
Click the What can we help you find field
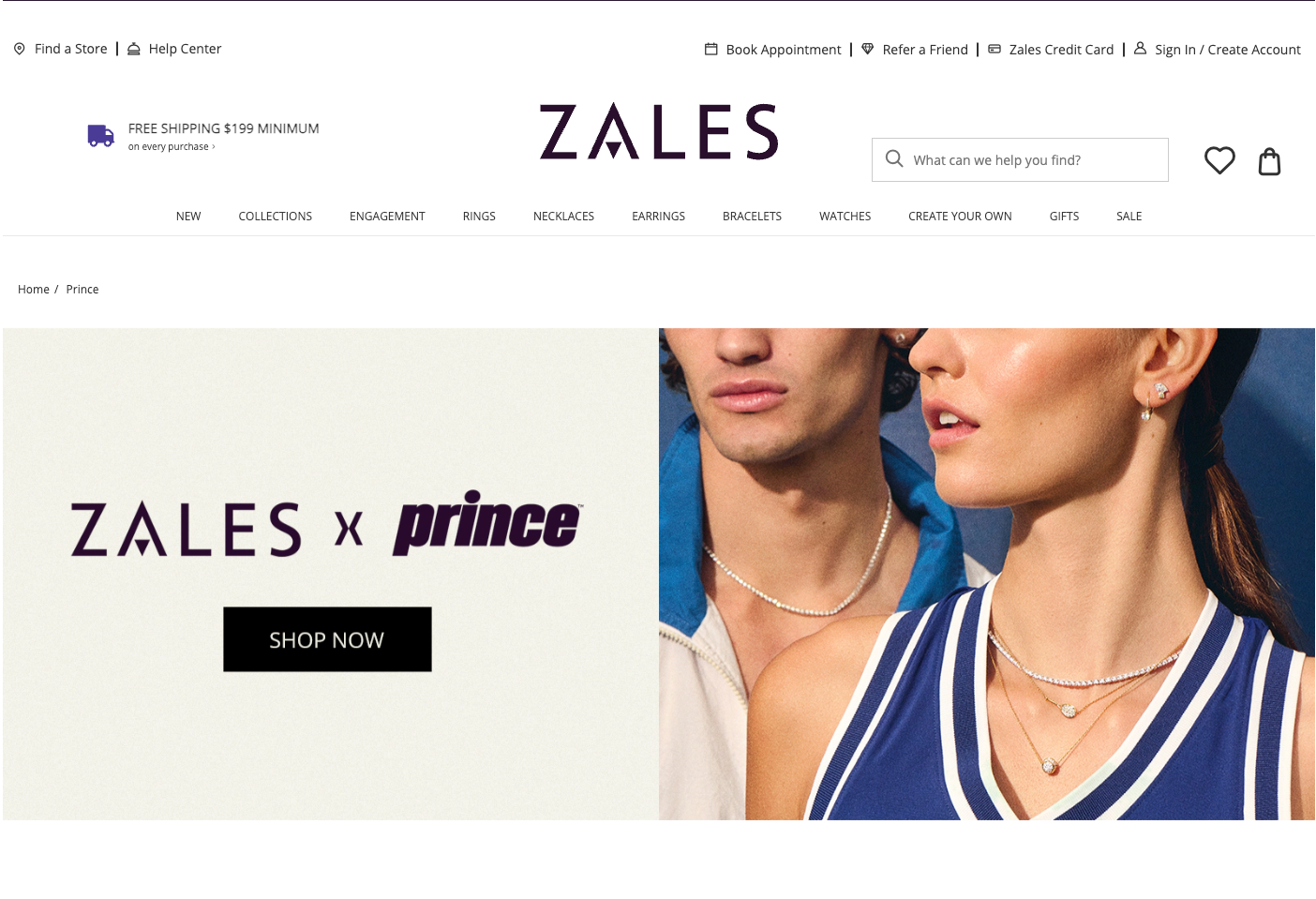(1020, 160)
